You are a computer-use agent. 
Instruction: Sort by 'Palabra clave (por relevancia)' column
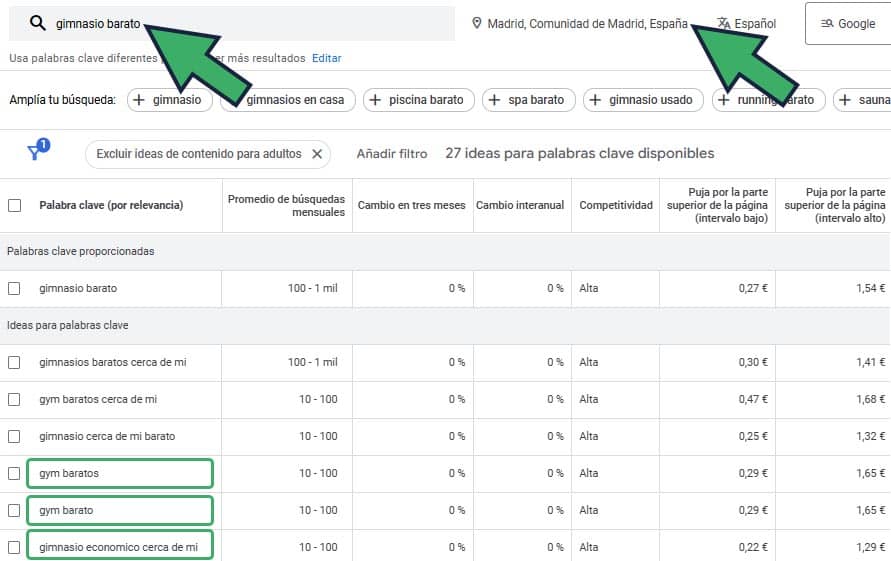[111, 205]
